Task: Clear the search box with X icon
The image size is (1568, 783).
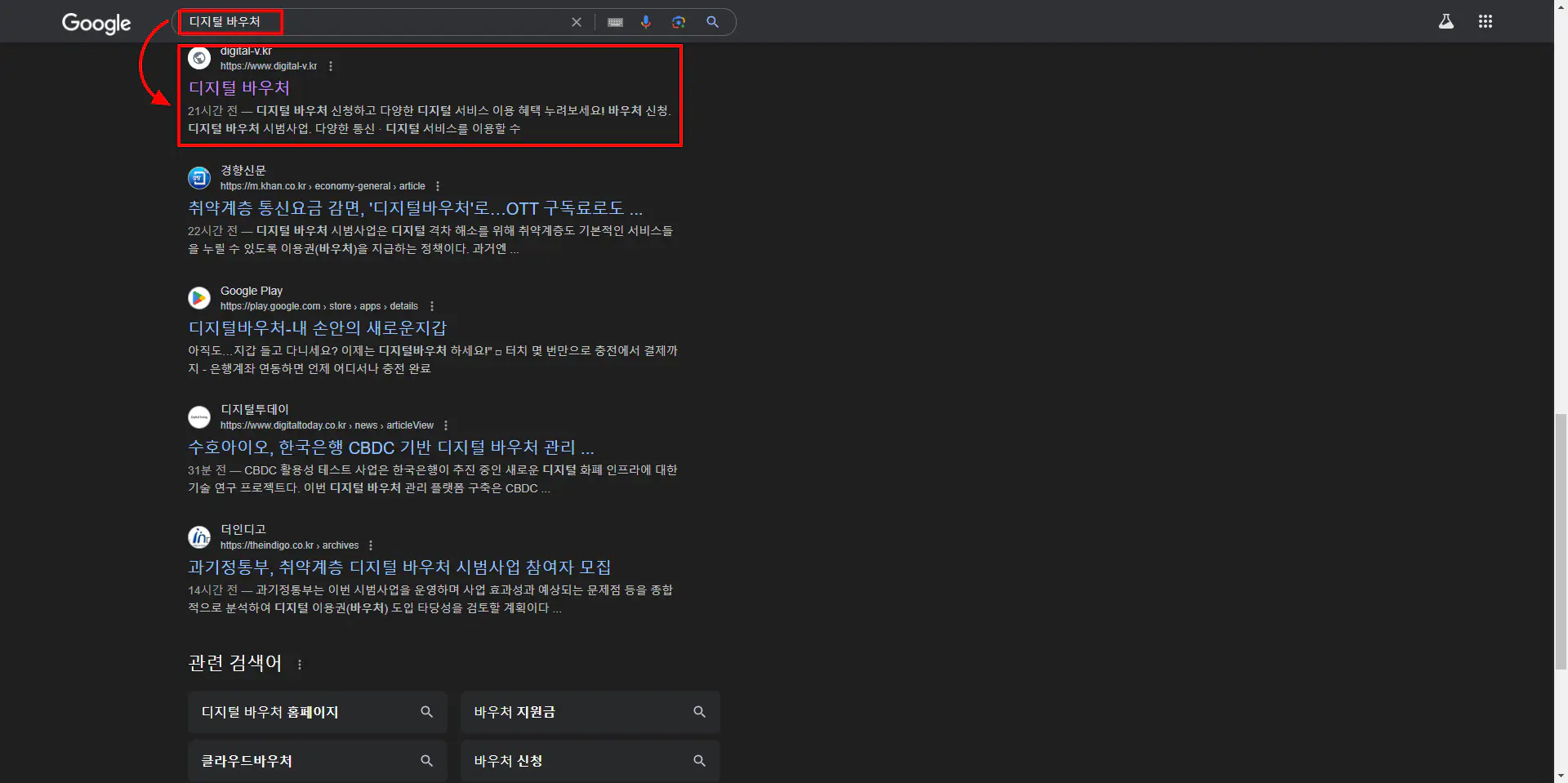Action: 577,22
